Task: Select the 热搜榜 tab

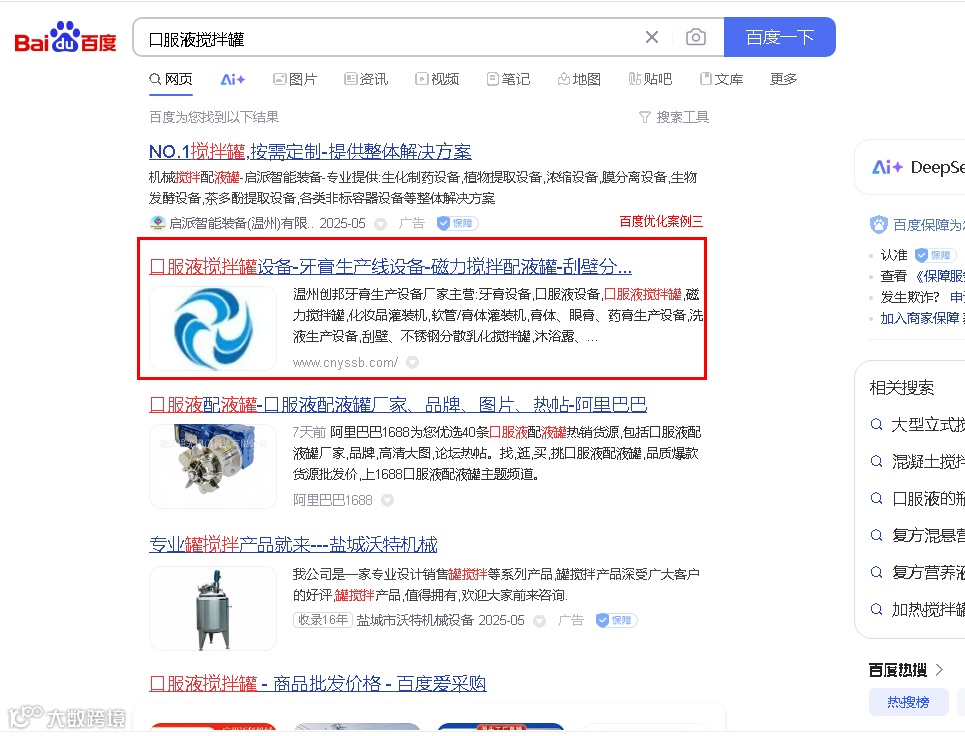Action: point(908,702)
